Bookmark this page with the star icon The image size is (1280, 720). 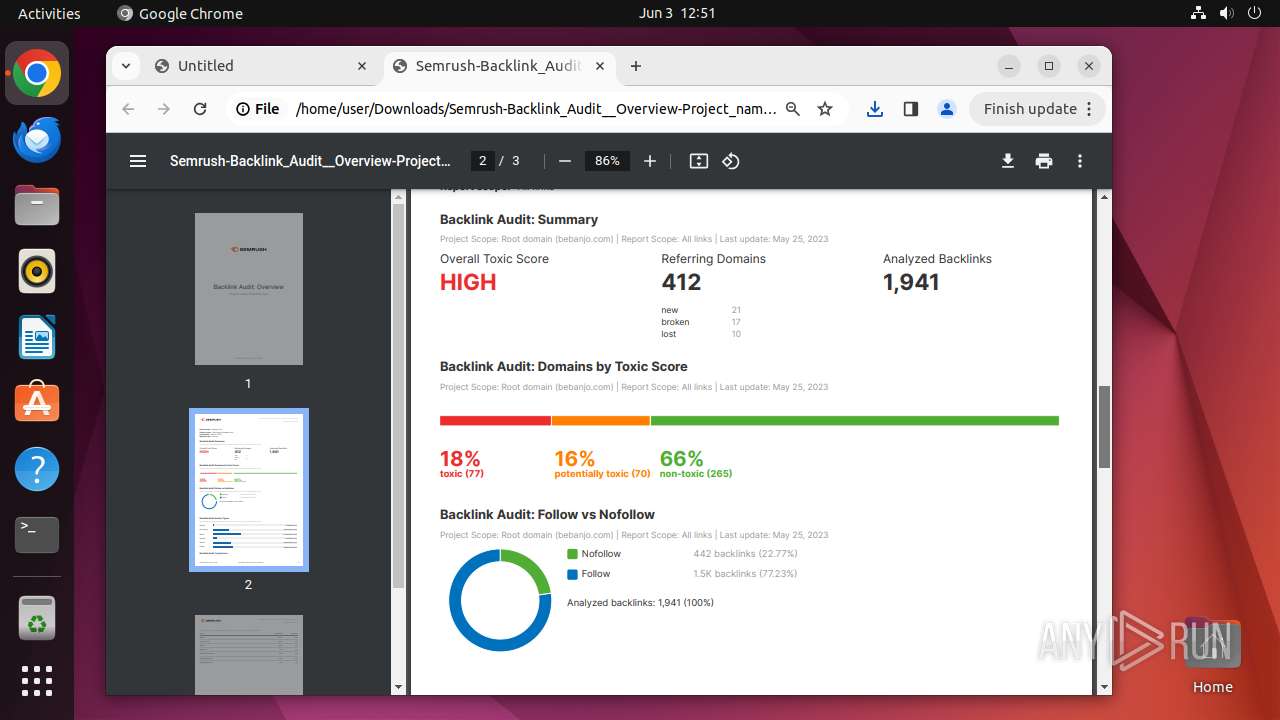(x=825, y=109)
